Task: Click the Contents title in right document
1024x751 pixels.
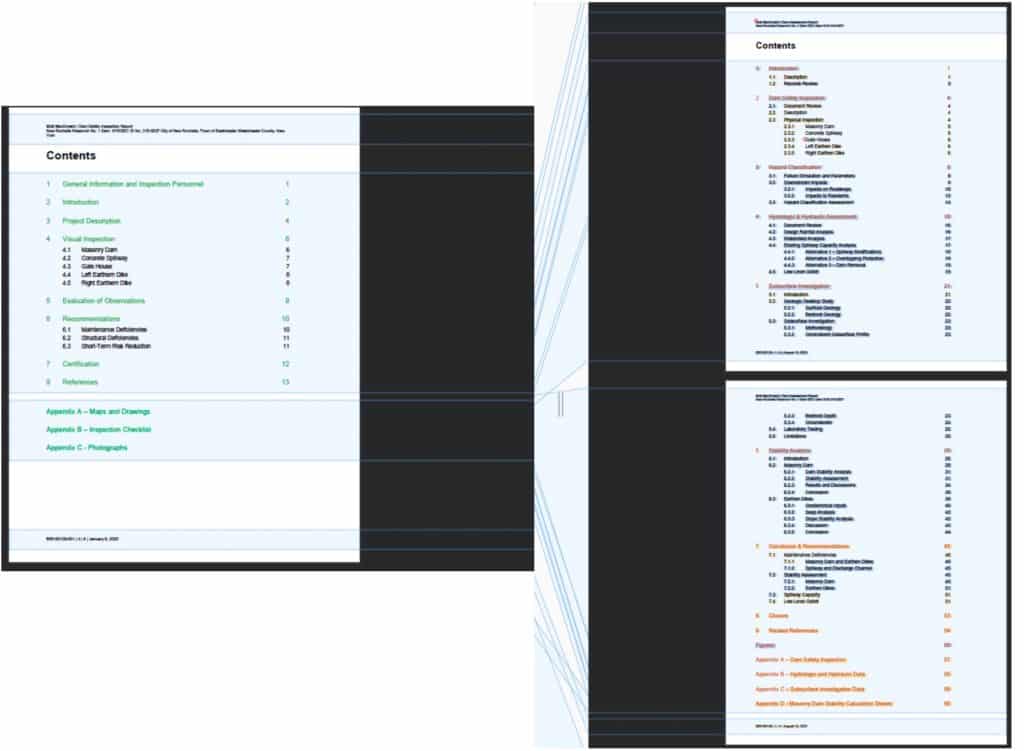Action: 776,46
